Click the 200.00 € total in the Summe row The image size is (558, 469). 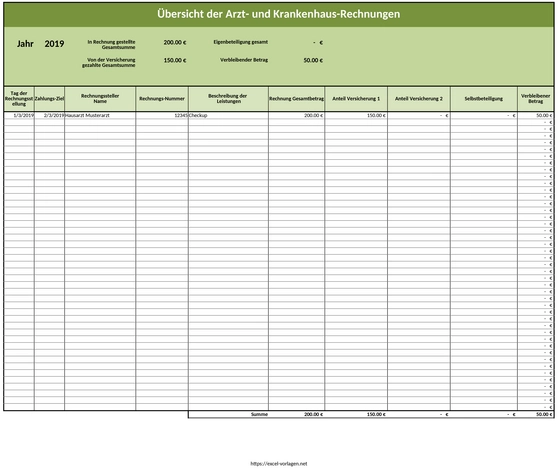pos(314,414)
